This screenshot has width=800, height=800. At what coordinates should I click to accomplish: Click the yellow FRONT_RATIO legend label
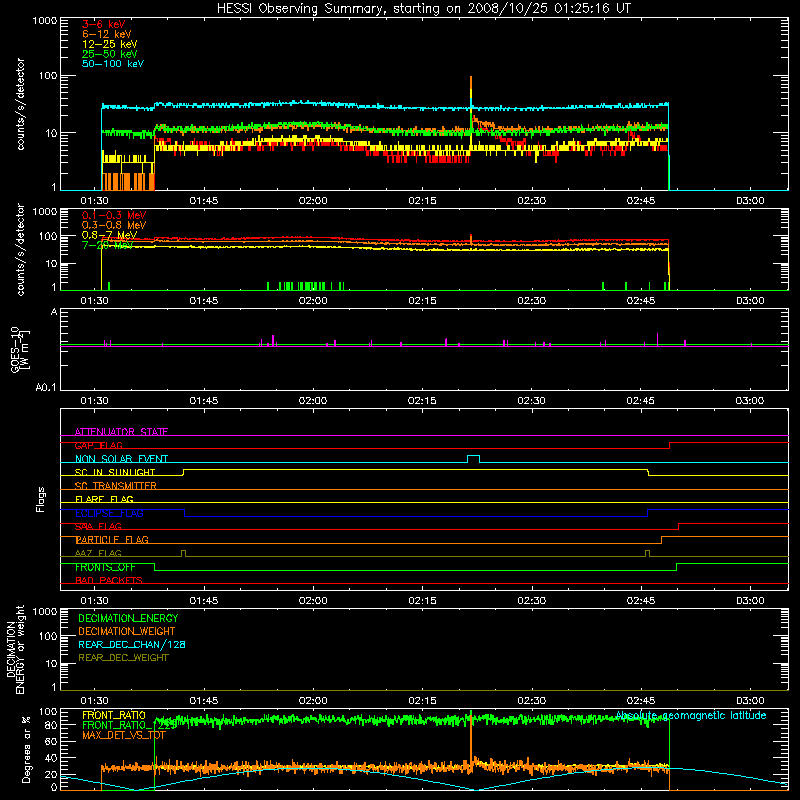pyautogui.click(x=114, y=715)
